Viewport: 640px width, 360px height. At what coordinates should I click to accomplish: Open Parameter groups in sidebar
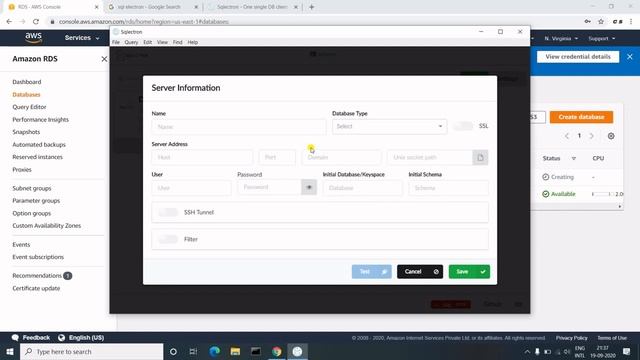[x=36, y=201]
